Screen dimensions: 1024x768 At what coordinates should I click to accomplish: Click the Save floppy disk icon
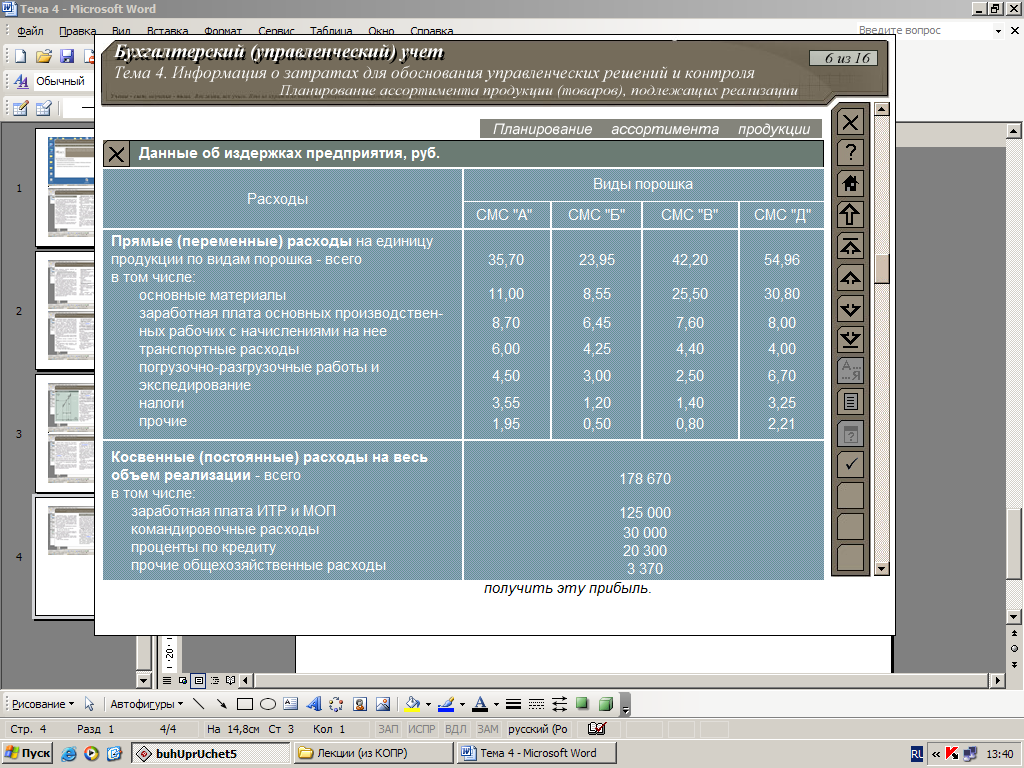(67, 56)
